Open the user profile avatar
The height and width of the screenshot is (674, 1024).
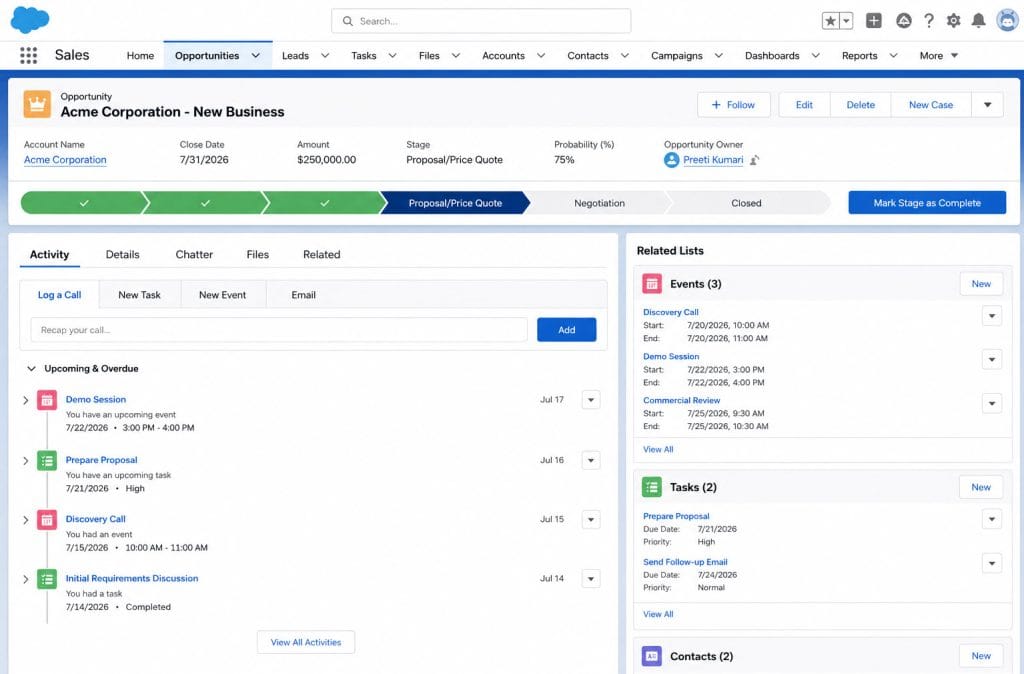pos(1008,20)
